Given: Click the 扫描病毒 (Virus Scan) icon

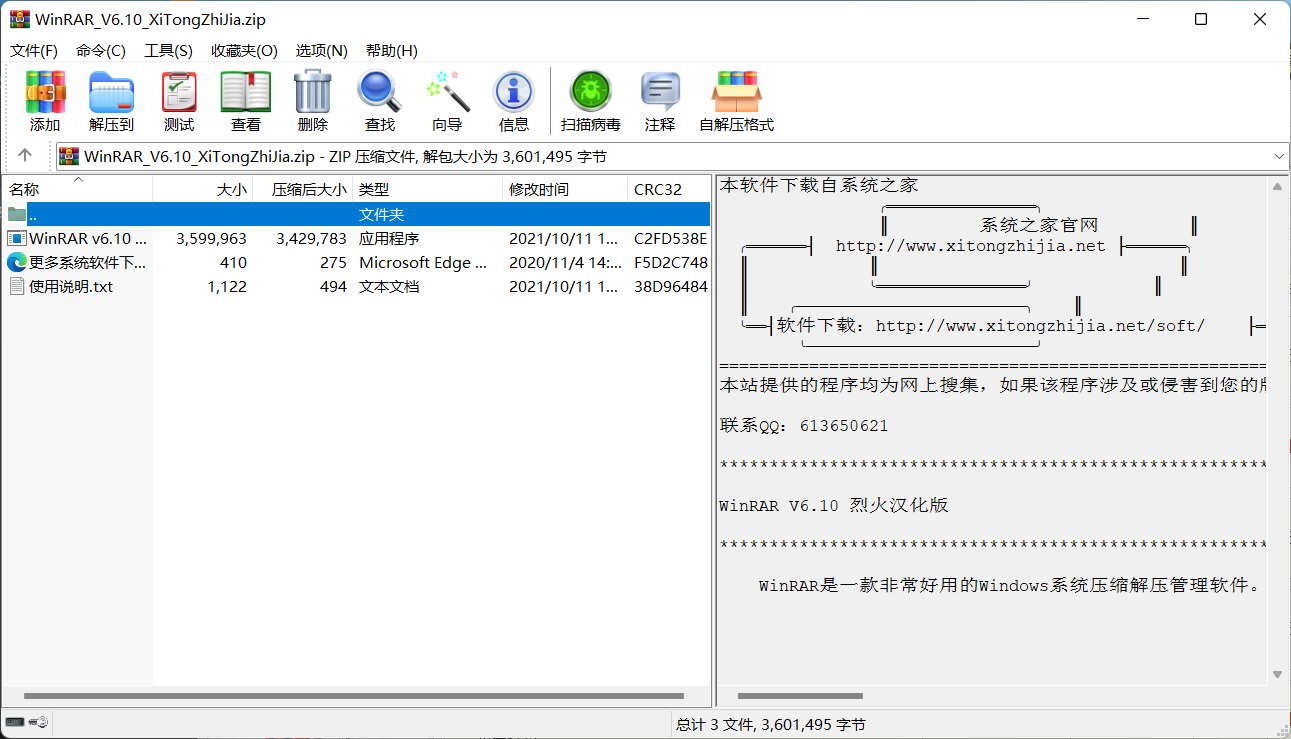Looking at the screenshot, I should click(590, 98).
